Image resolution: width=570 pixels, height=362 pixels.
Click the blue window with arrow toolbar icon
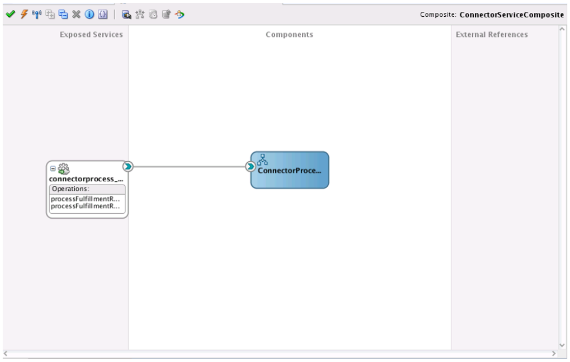pos(127,14)
